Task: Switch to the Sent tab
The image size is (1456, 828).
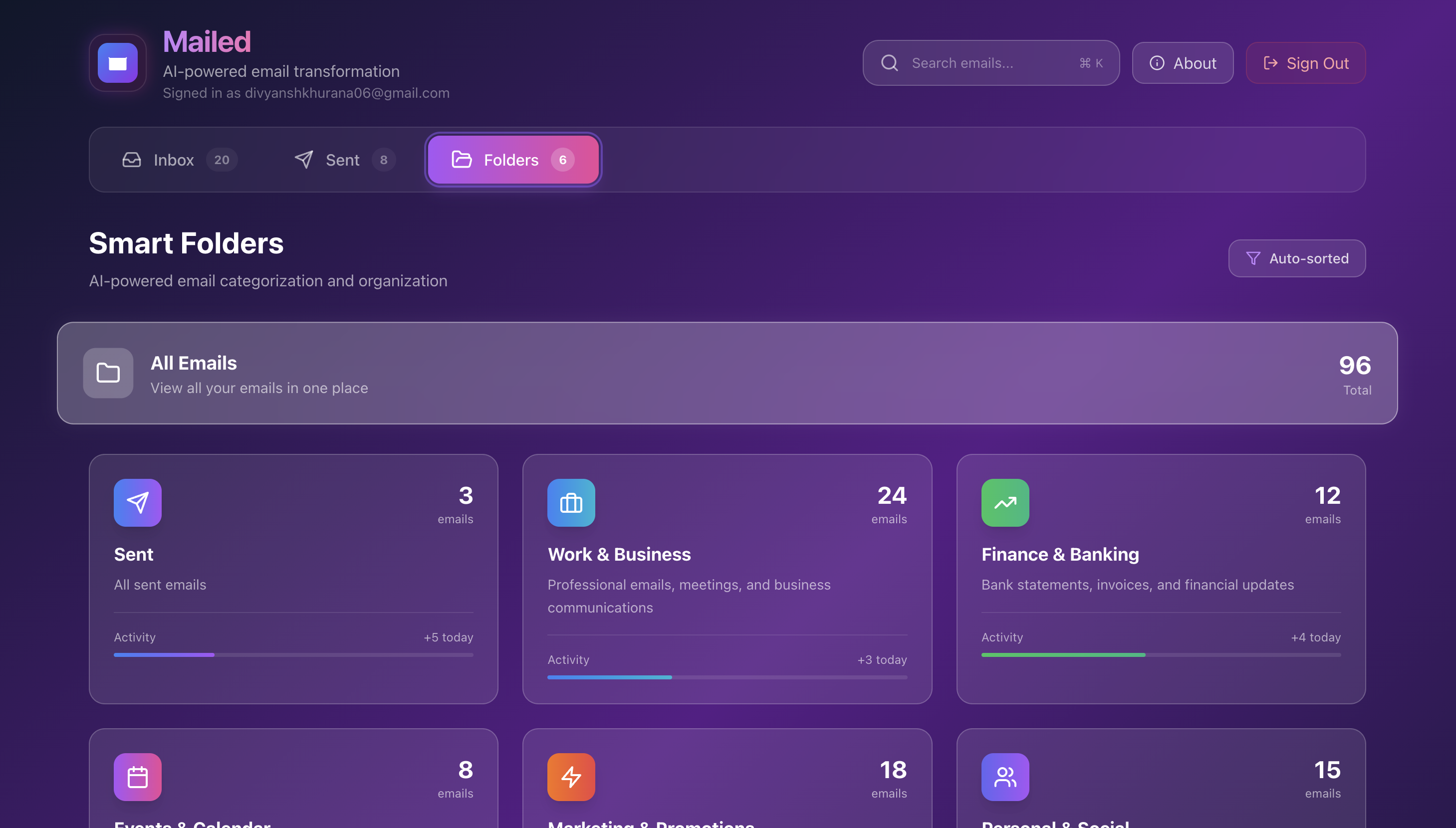Action: click(343, 160)
